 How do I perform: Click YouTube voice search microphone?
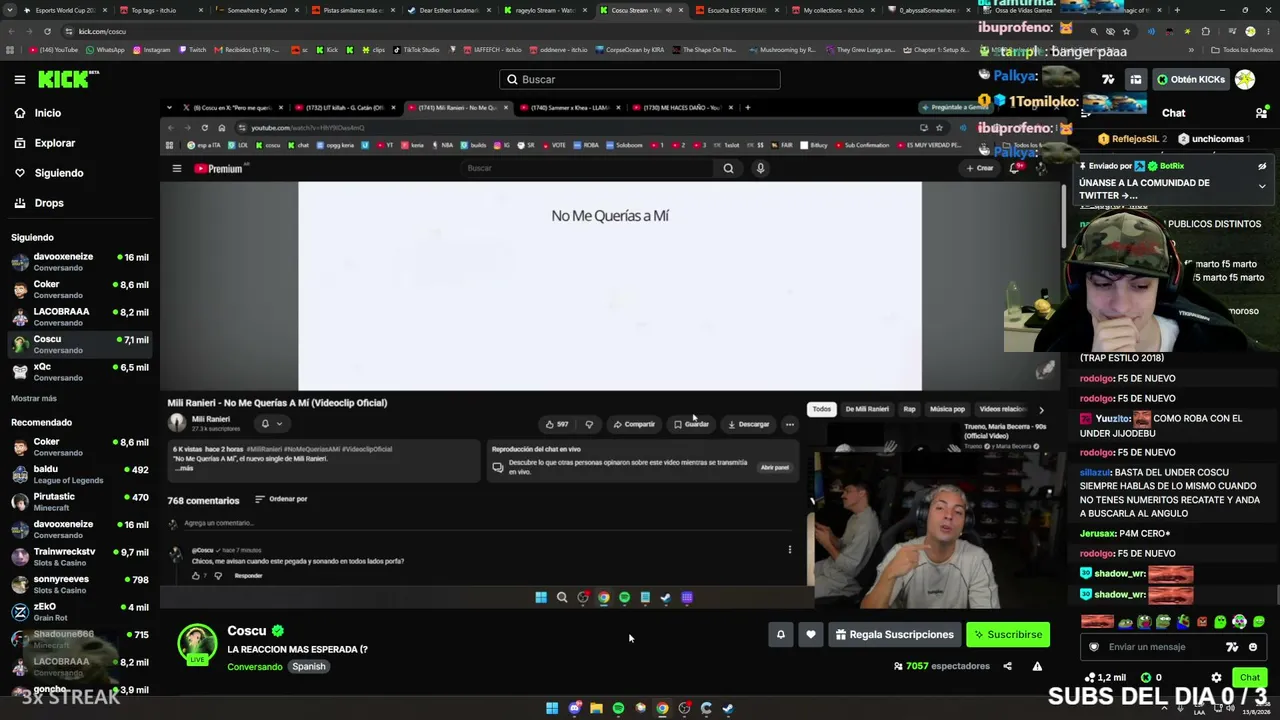click(760, 168)
